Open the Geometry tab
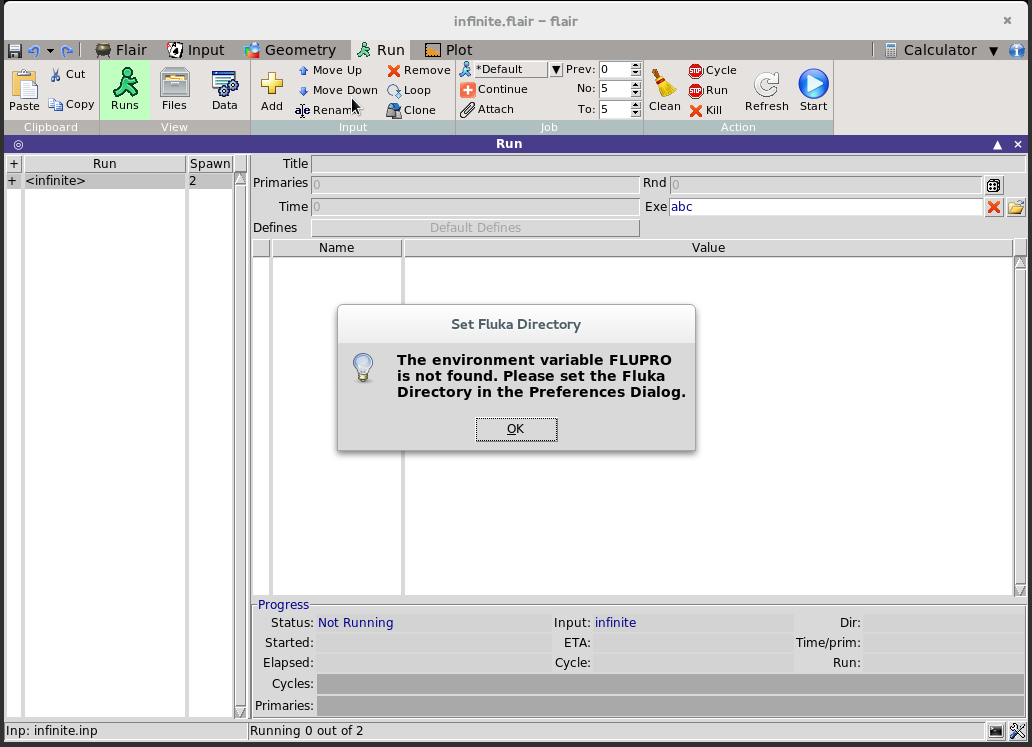This screenshot has width=1032, height=747. click(x=290, y=50)
